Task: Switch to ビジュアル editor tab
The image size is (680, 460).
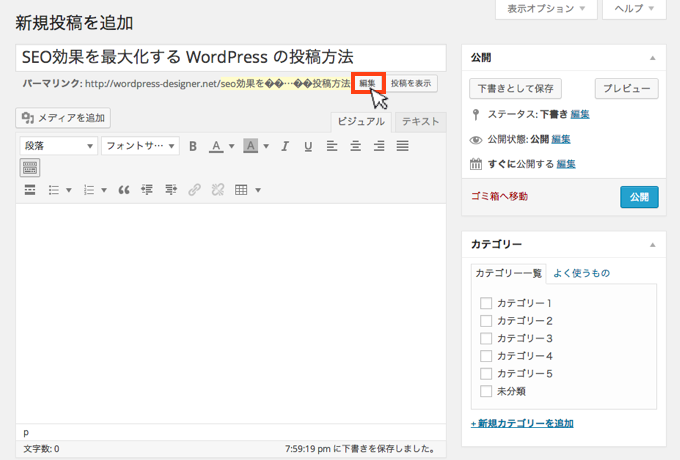Action: click(x=361, y=122)
